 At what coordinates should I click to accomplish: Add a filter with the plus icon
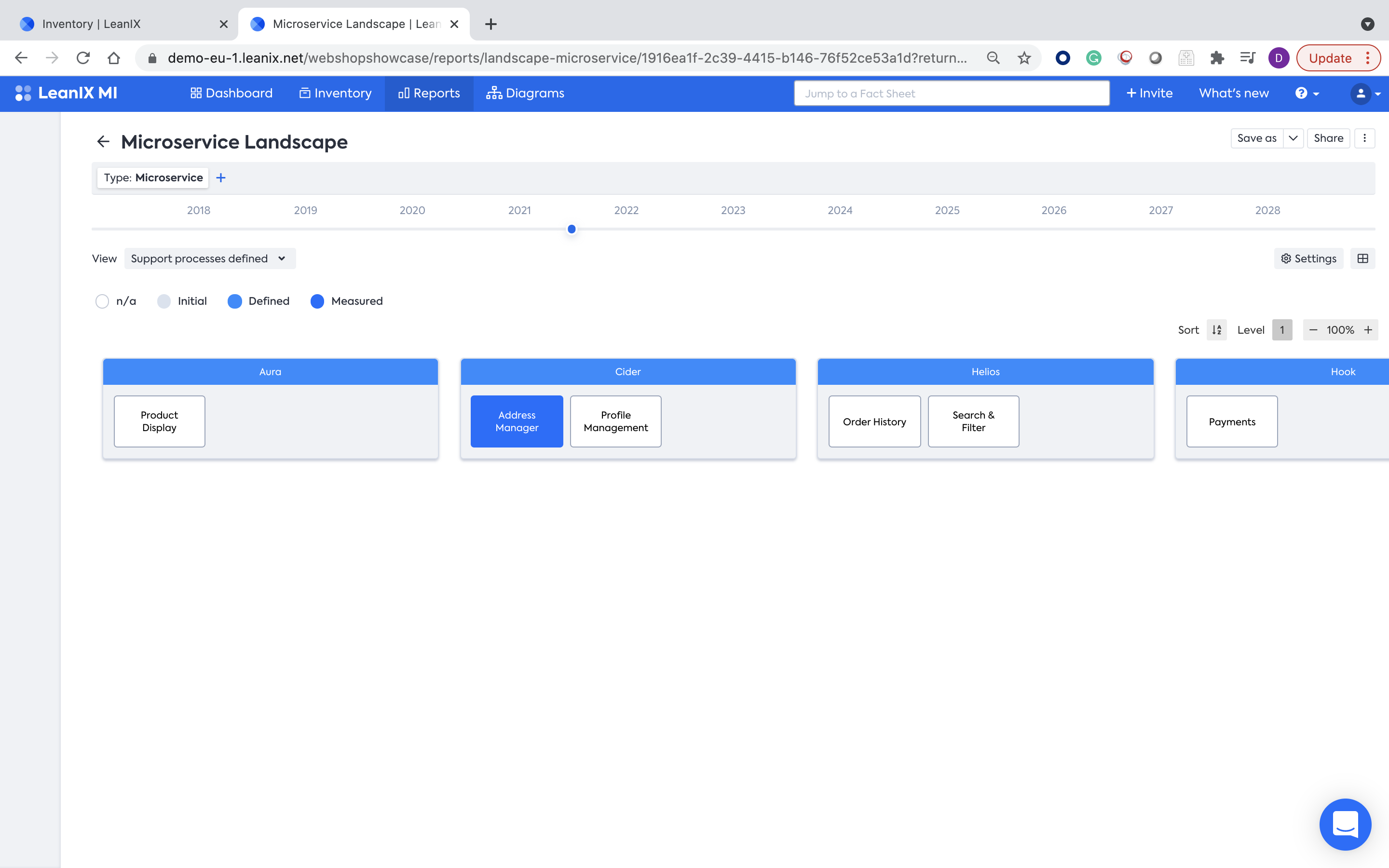[x=221, y=178]
